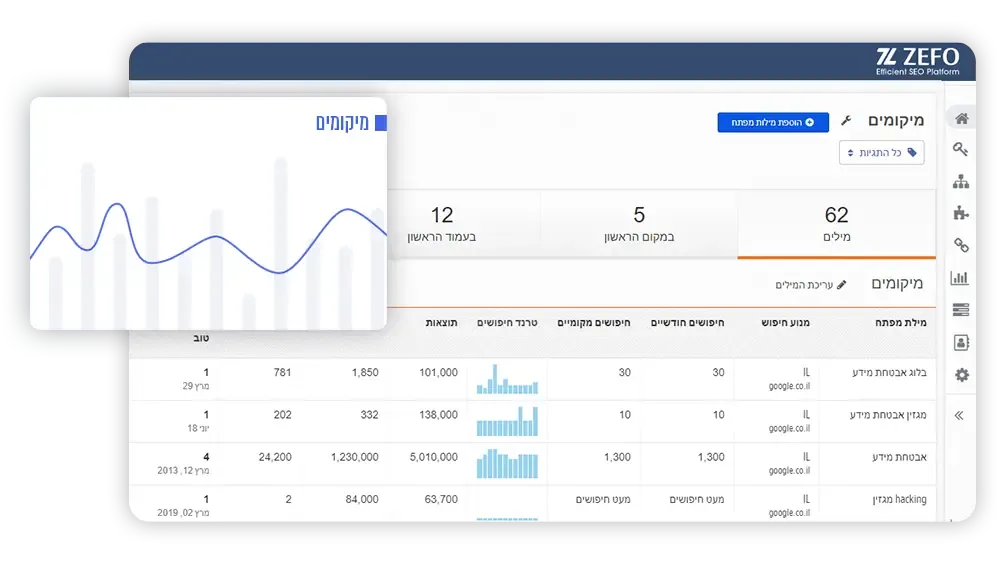
Task: Click keyword בלוג אבטחת מידע
Action: click(x=889, y=372)
